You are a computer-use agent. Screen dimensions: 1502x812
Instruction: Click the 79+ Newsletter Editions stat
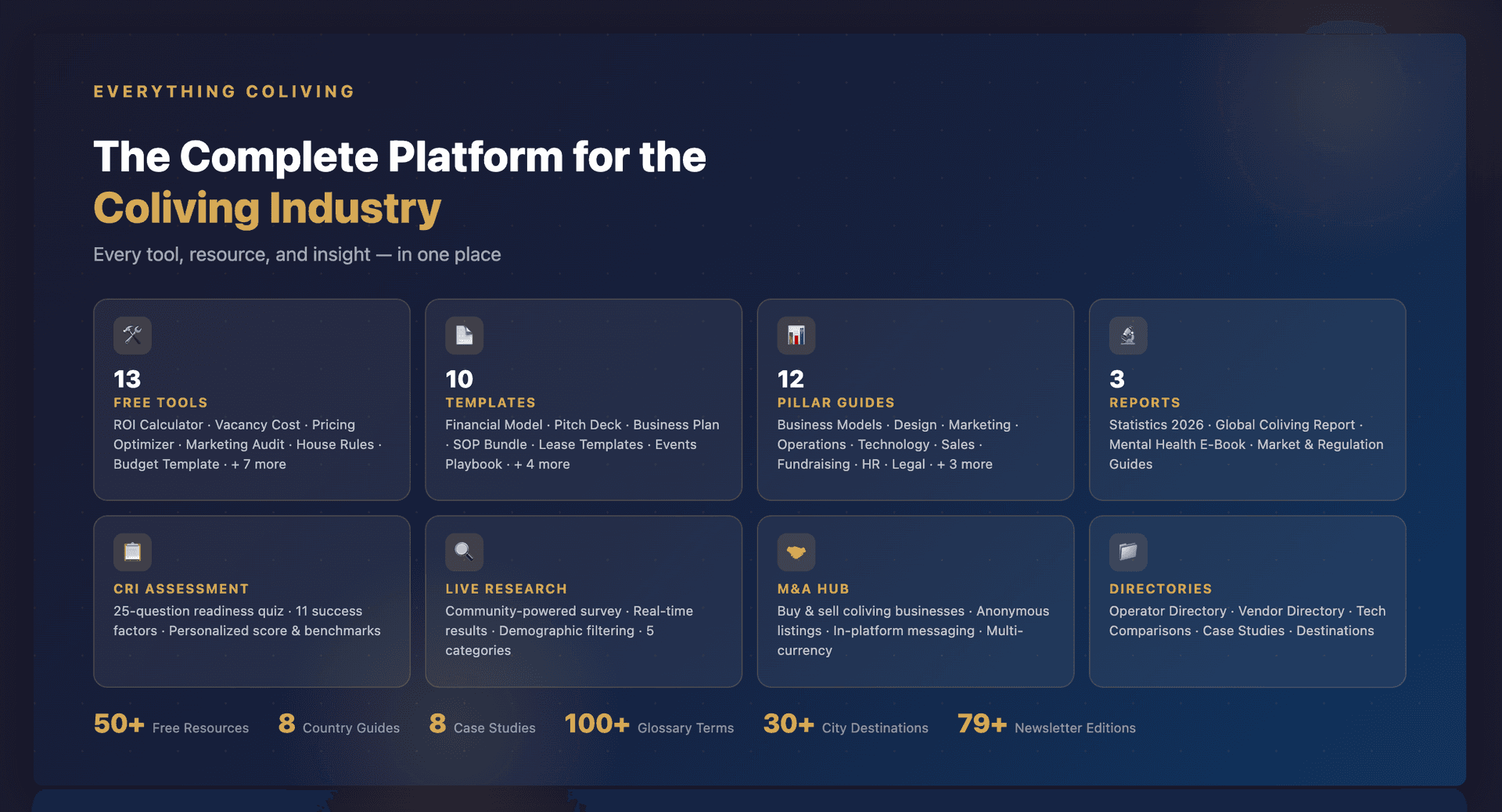coord(1046,726)
